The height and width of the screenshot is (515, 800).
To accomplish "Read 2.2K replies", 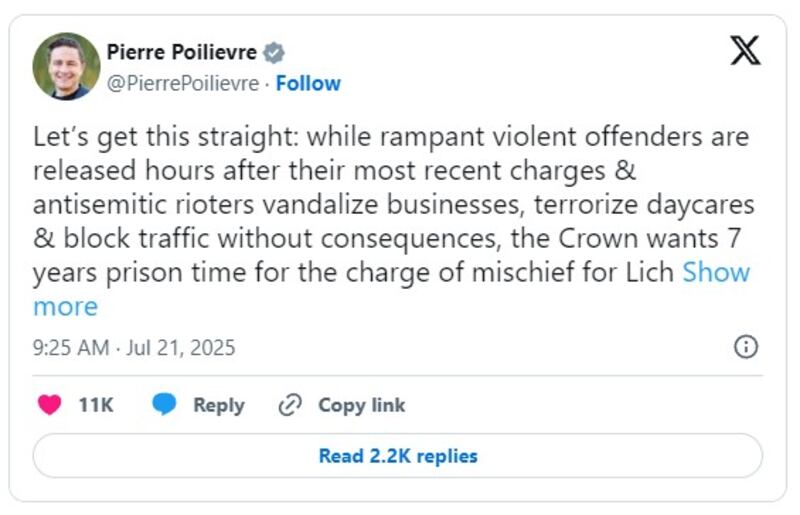I will point(398,456).
